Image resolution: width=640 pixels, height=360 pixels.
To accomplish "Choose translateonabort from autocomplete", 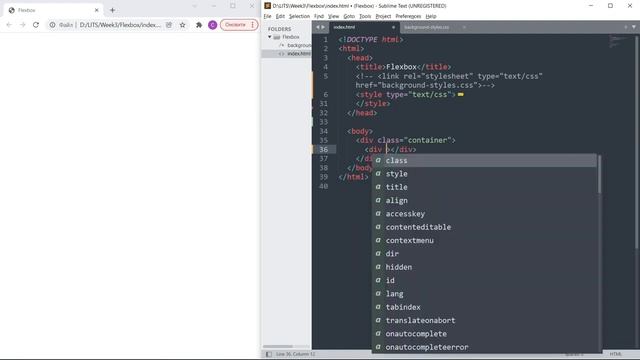I will [484, 320].
